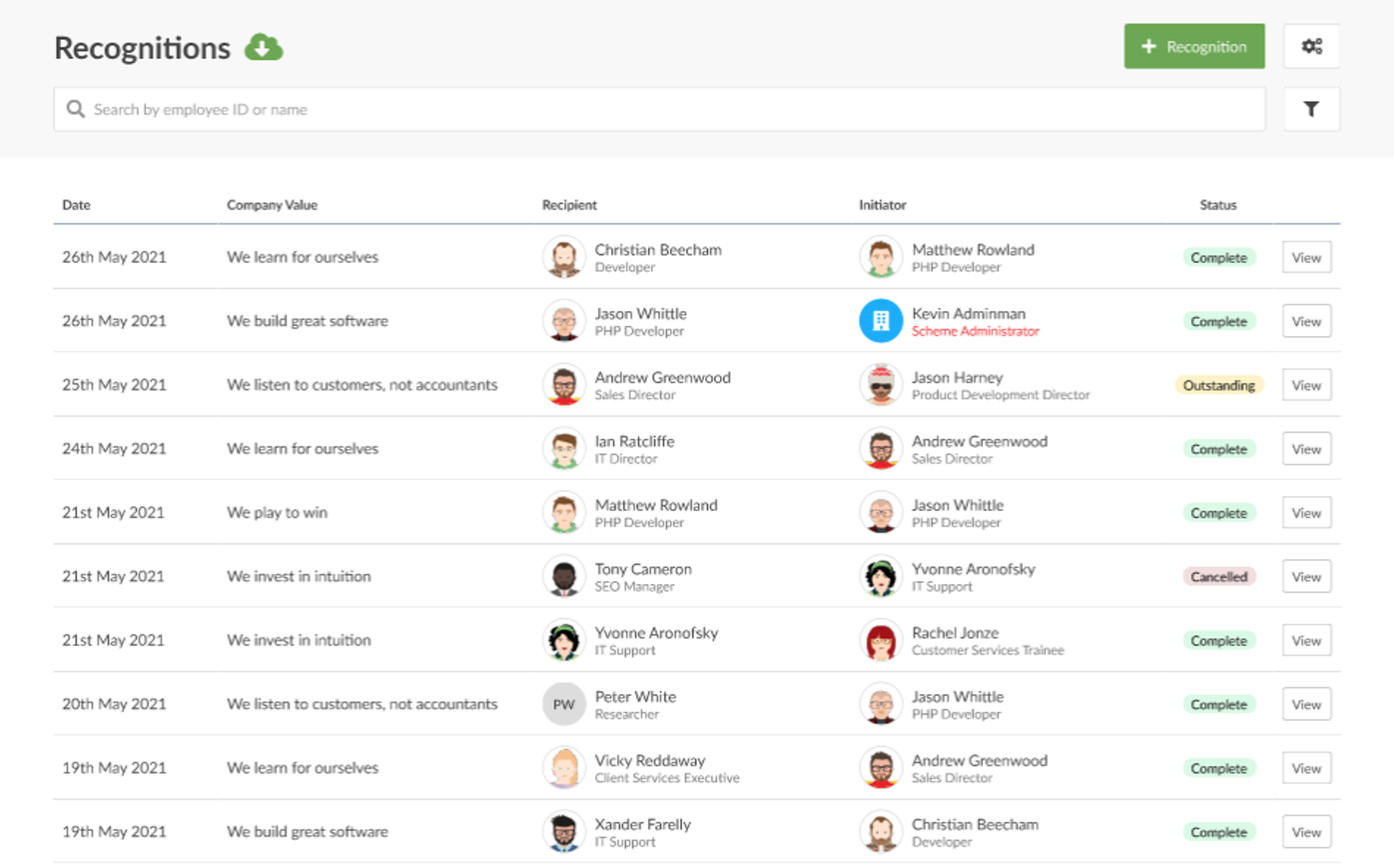Click the date 24th May 2021
The width and height of the screenshot is (1394, 868).
(114, 449)
